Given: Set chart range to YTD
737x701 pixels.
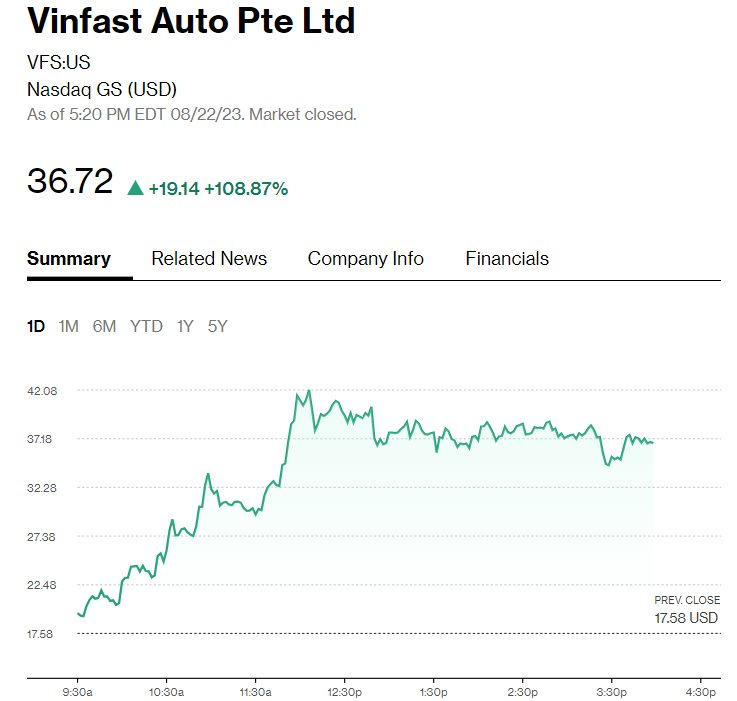Looking at the screenshot, I should [x=147, y=326].
